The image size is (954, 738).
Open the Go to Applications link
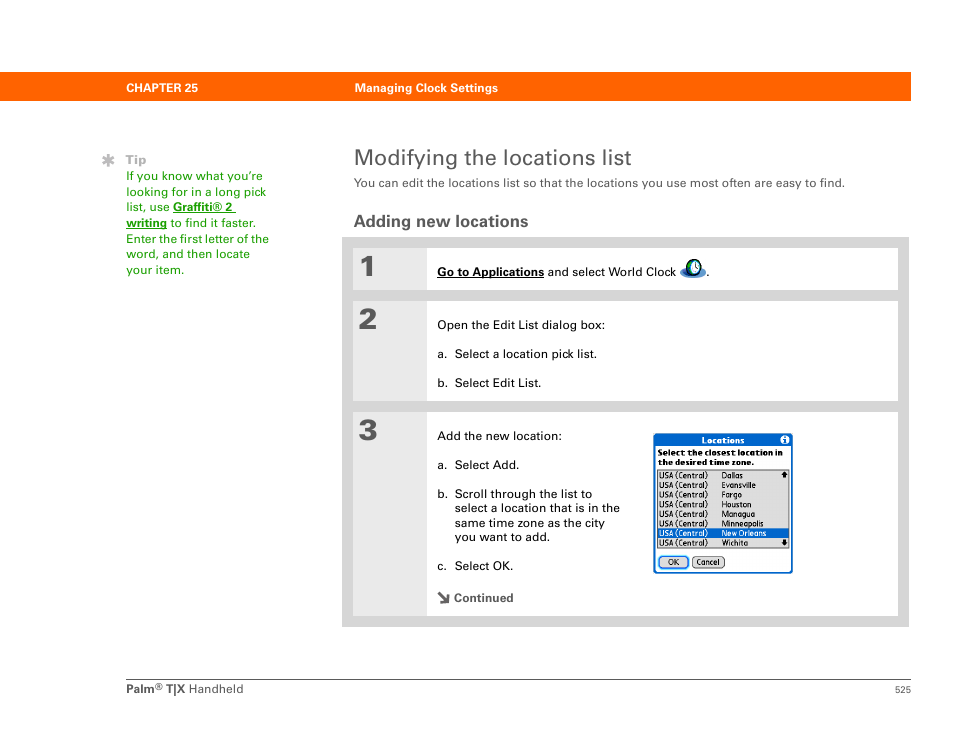pos(490,272)
